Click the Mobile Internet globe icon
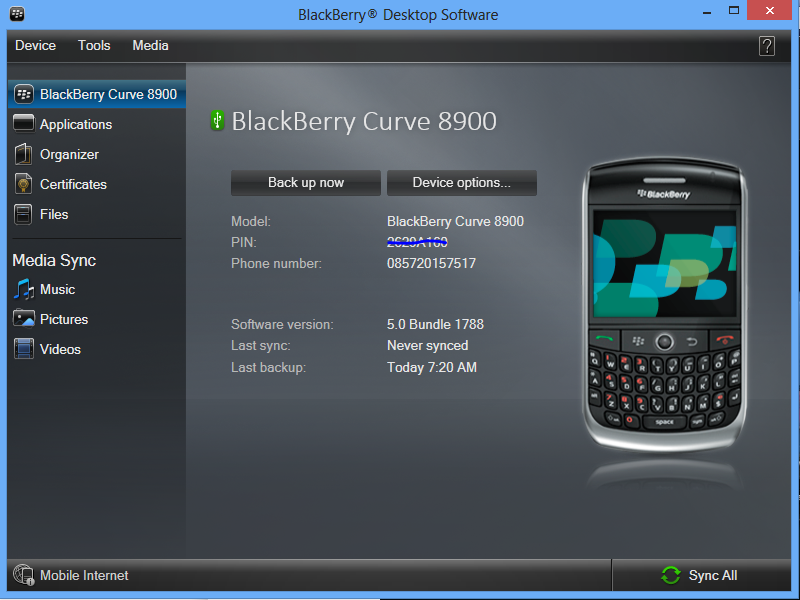The height and width of the screenshot is (600, 800). [24, 575]
